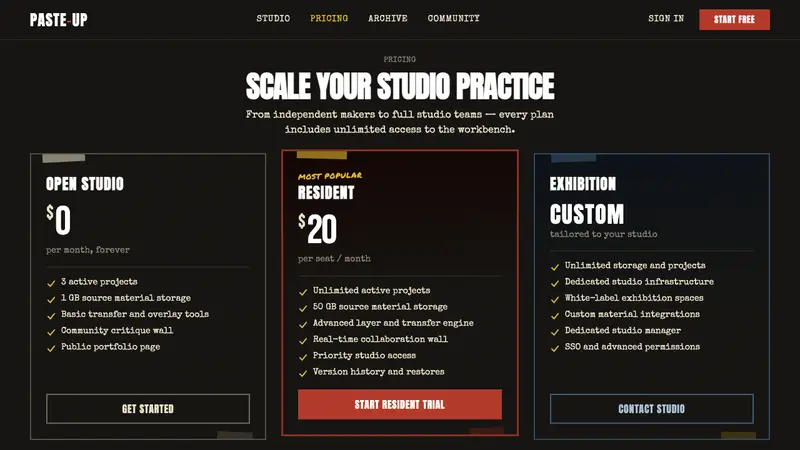Click the Start Free button
The height and width of the screenshot is (450, 800).
(734, 19)
